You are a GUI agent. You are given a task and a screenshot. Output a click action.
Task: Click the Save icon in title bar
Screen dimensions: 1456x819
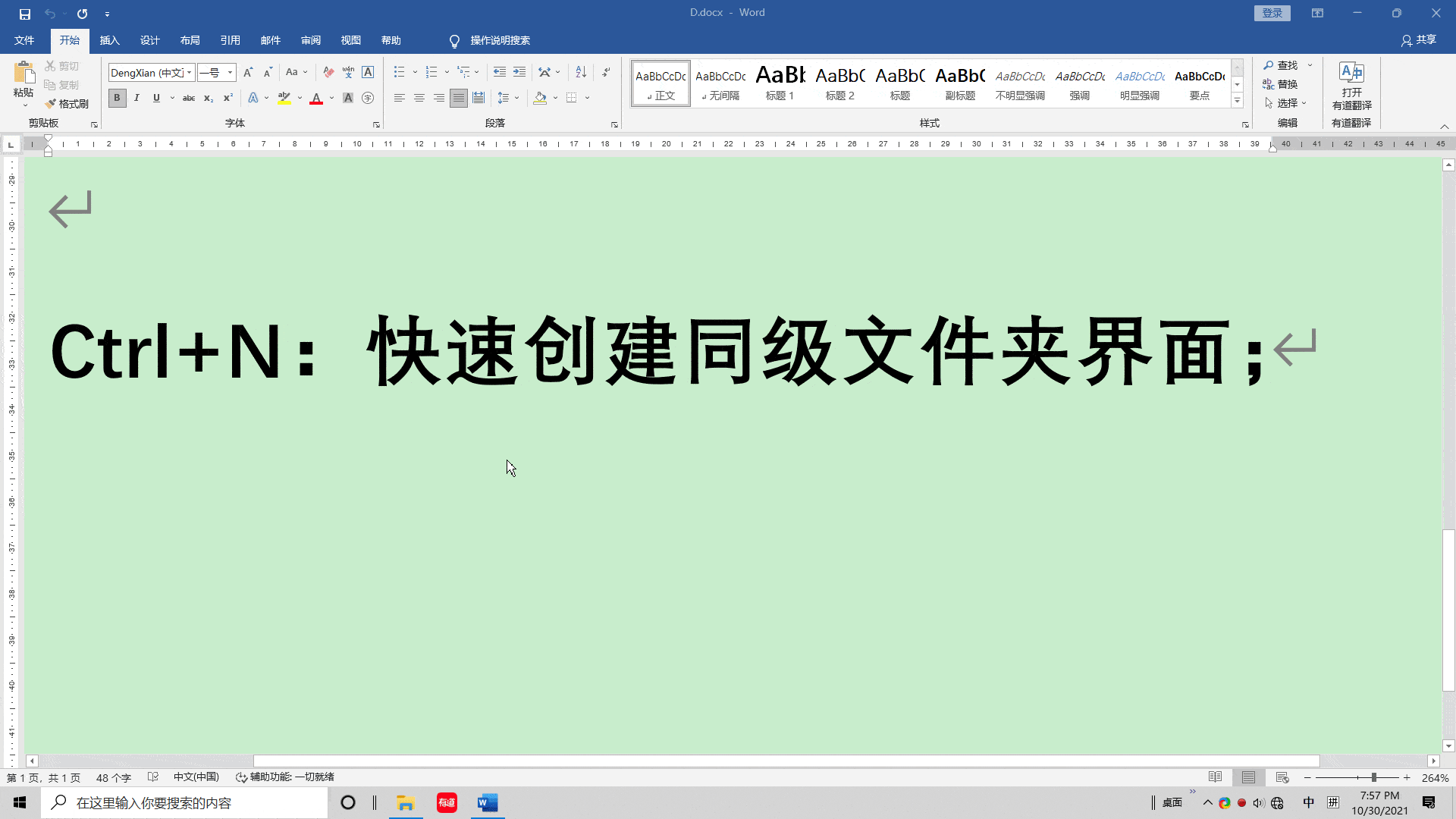[x=25, y=14]
